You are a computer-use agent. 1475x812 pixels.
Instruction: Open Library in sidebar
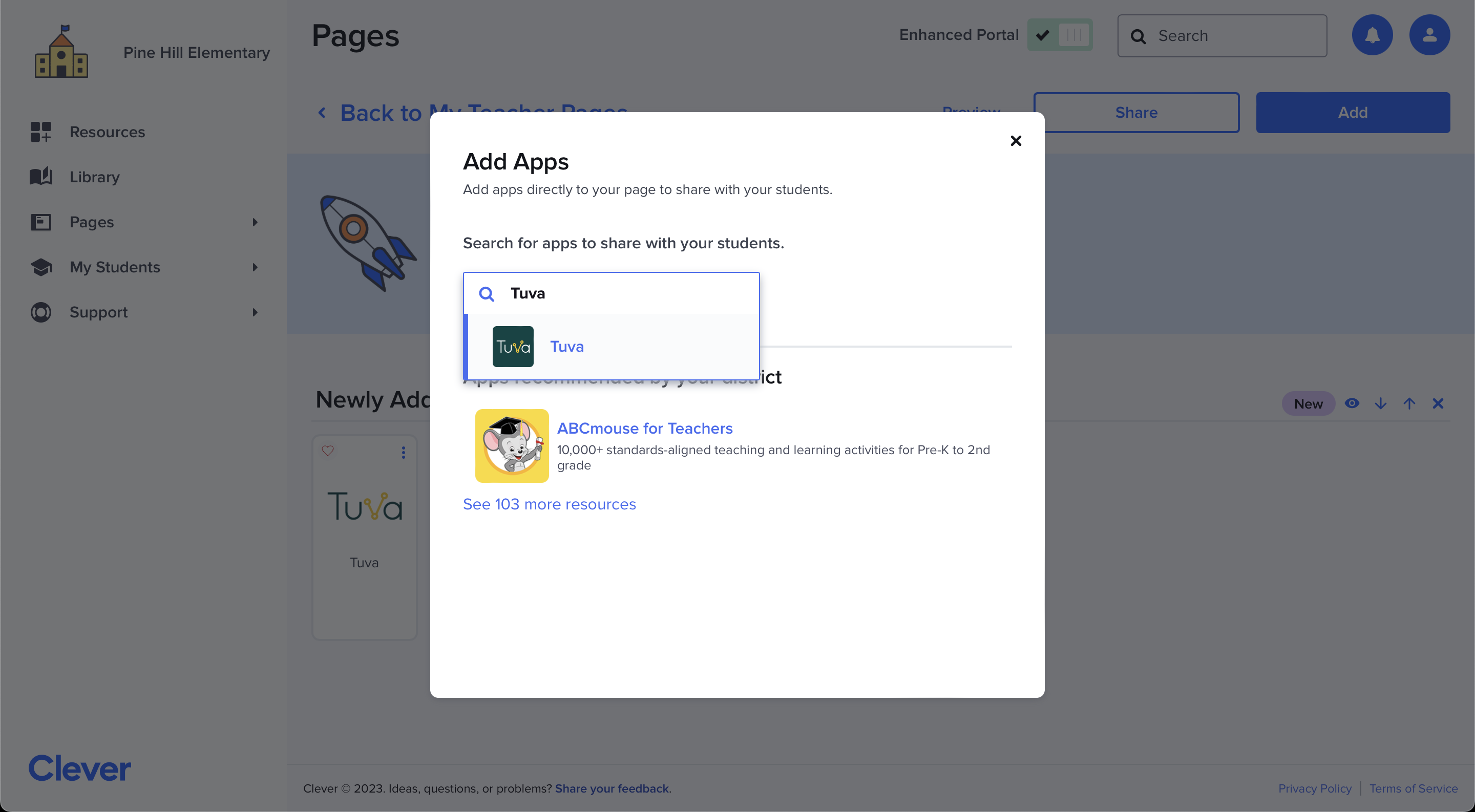coord(94,177)
